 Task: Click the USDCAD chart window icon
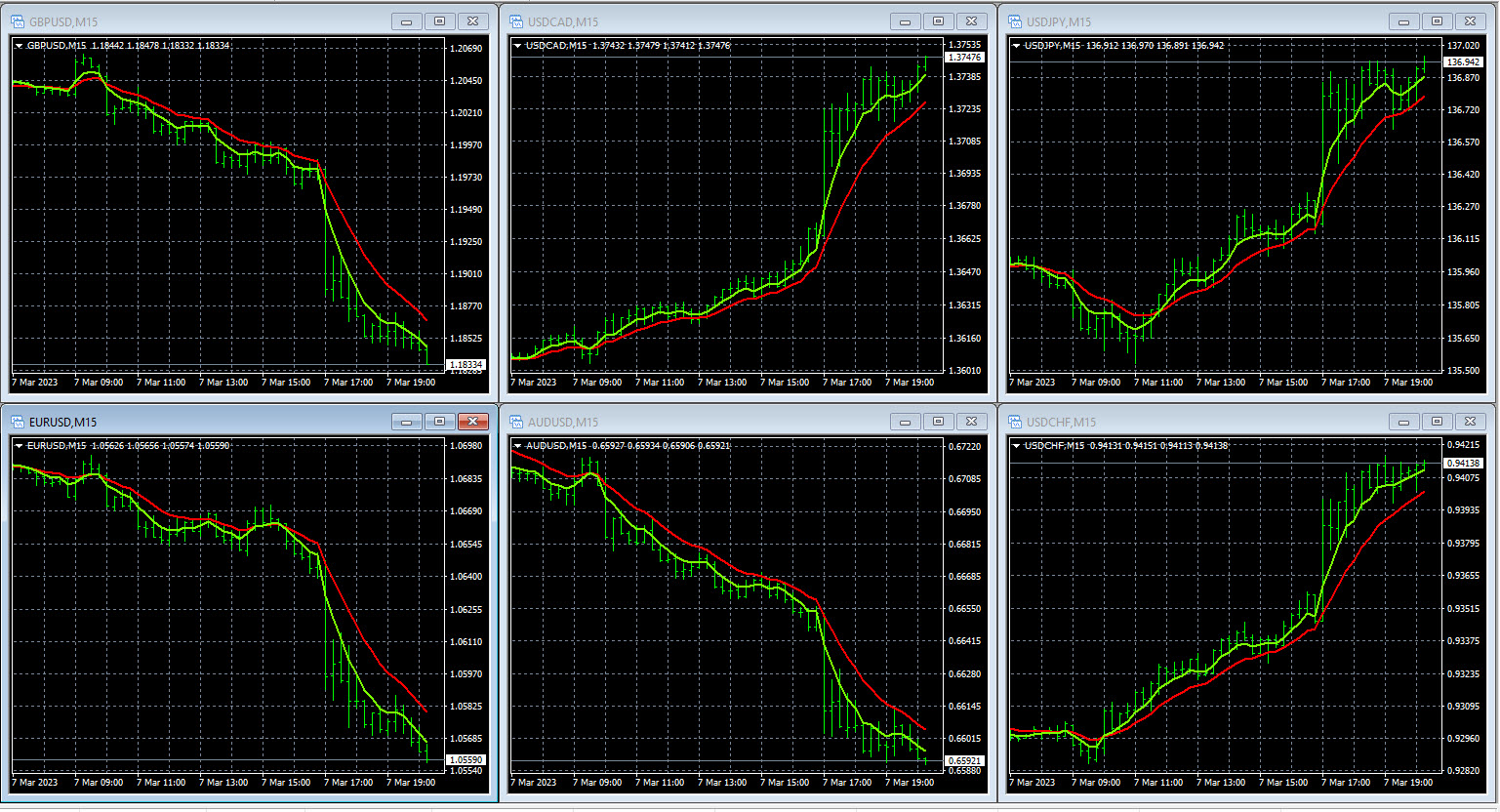pos(516,21)
